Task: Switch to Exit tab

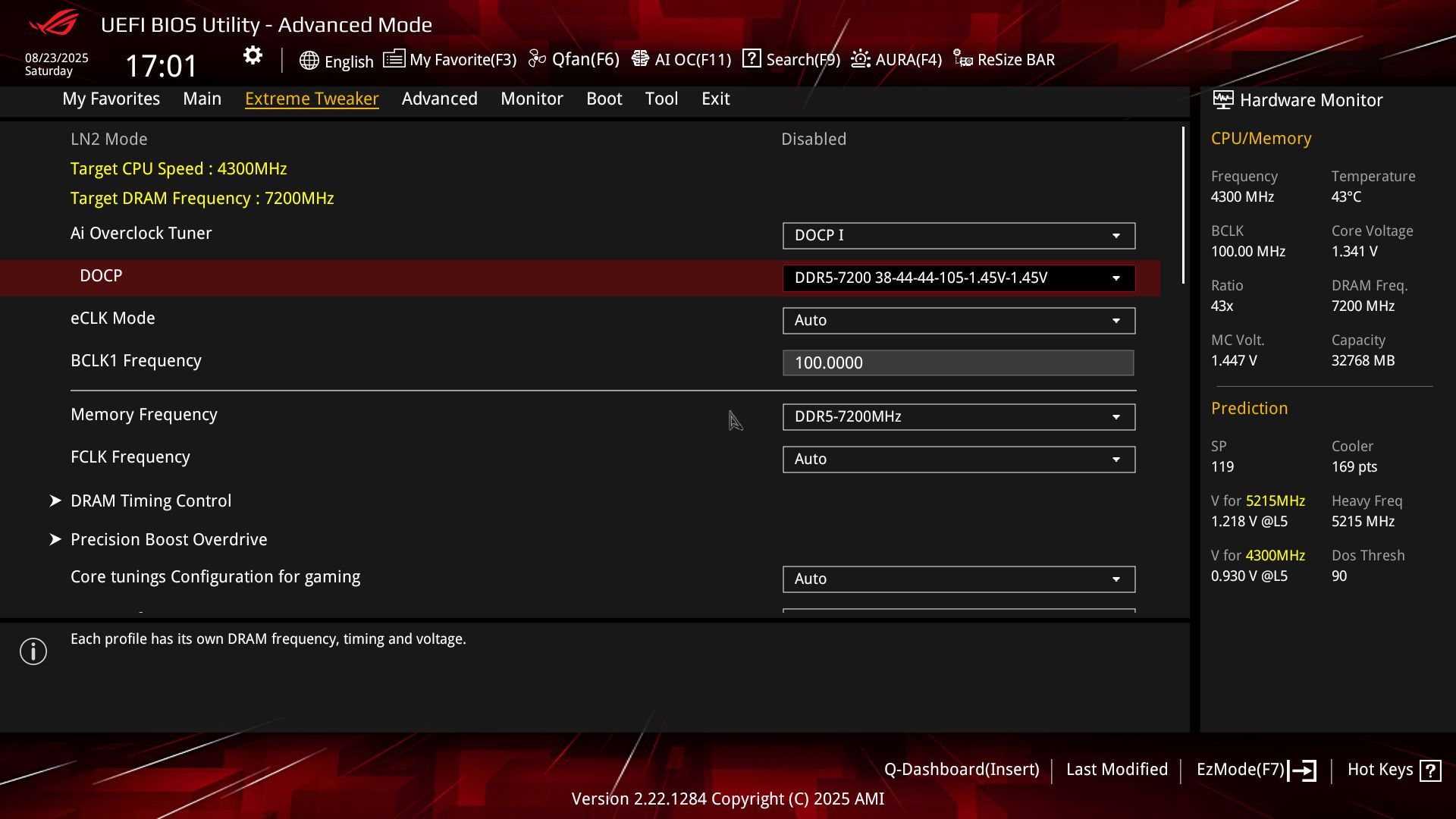Action: [715, 99]
